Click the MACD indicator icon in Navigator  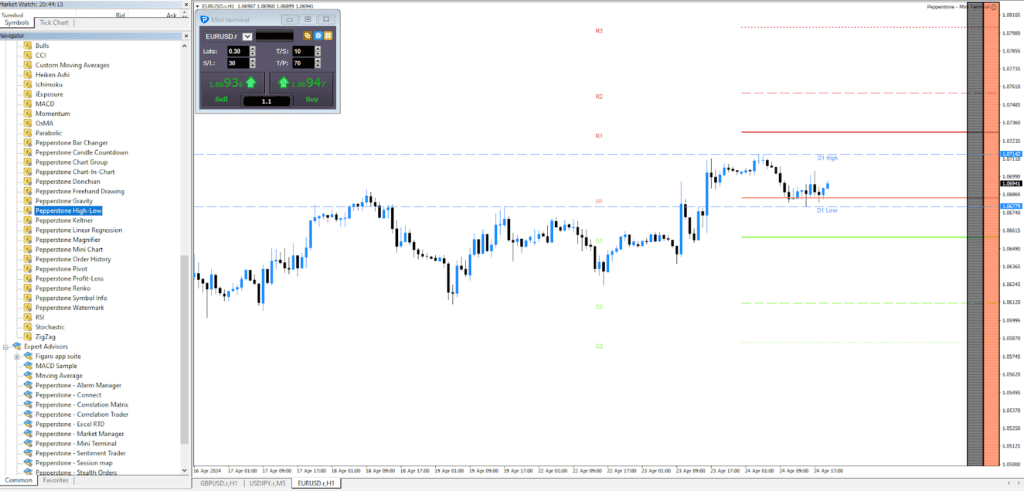pyautogui.click(x=28, y=104)
